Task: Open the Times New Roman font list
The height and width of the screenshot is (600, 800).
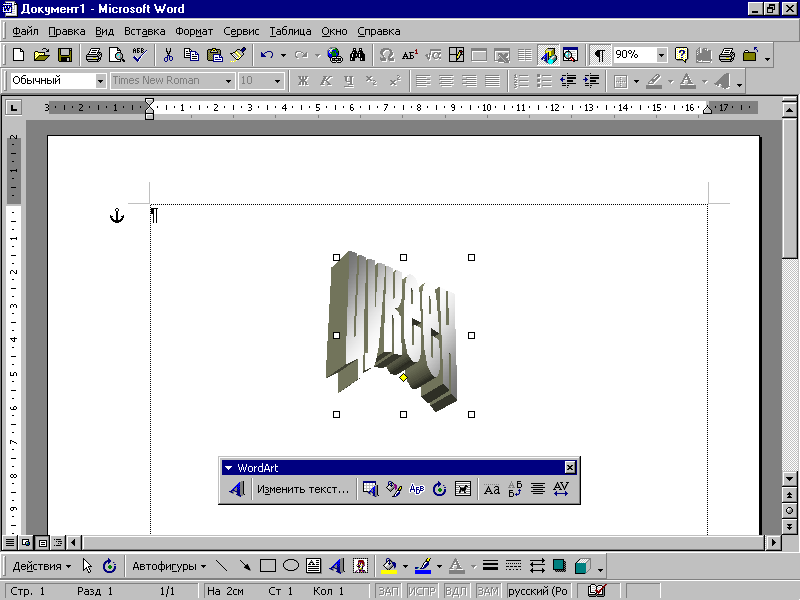Action: point(228,81)
